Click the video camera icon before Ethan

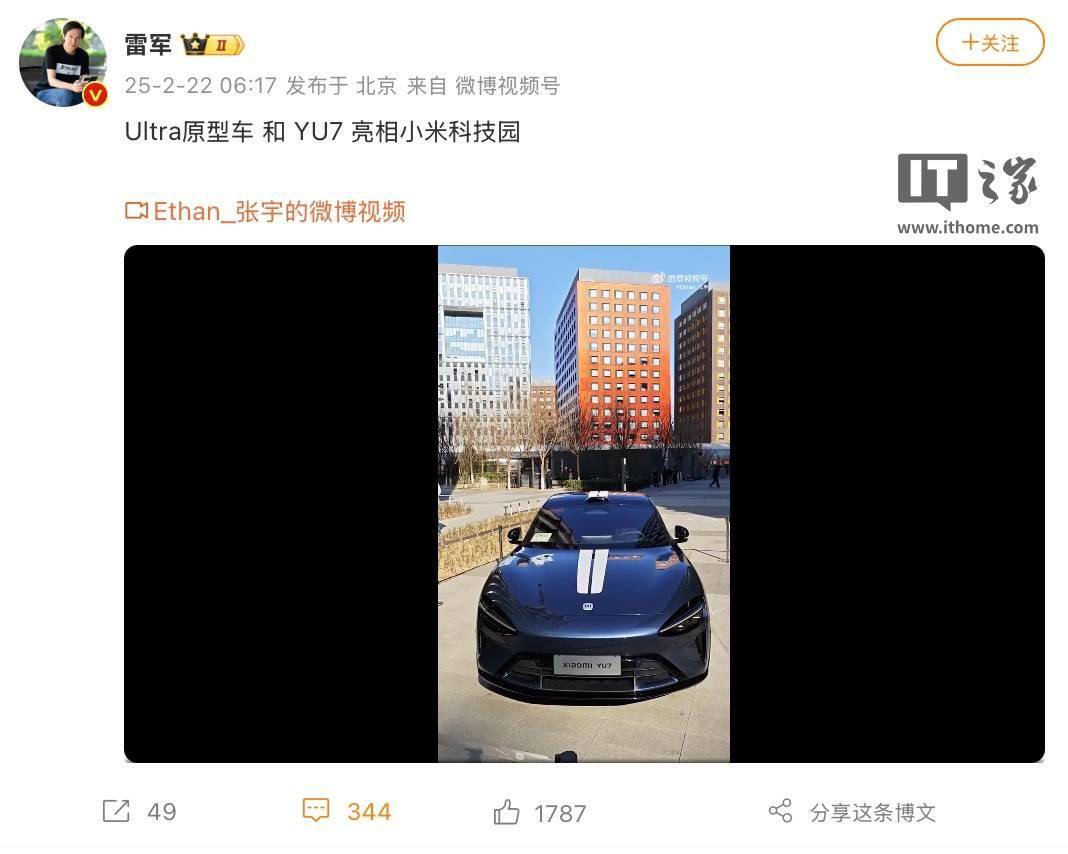[x=136, y=211]
